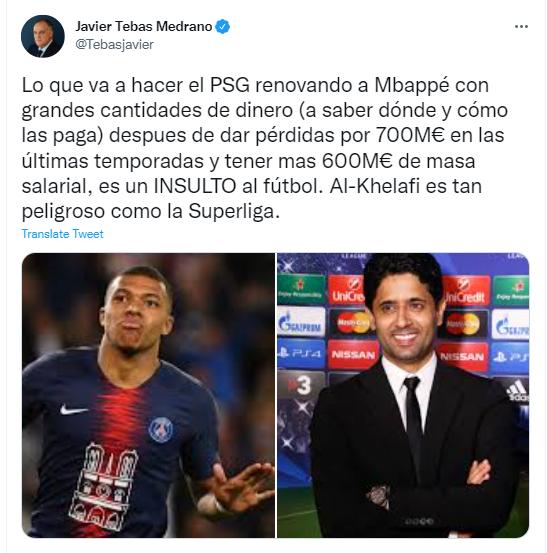Open the @Tebasjavier handle link
547x553 pixels.
pyautogui.click(x=114, y=44)
